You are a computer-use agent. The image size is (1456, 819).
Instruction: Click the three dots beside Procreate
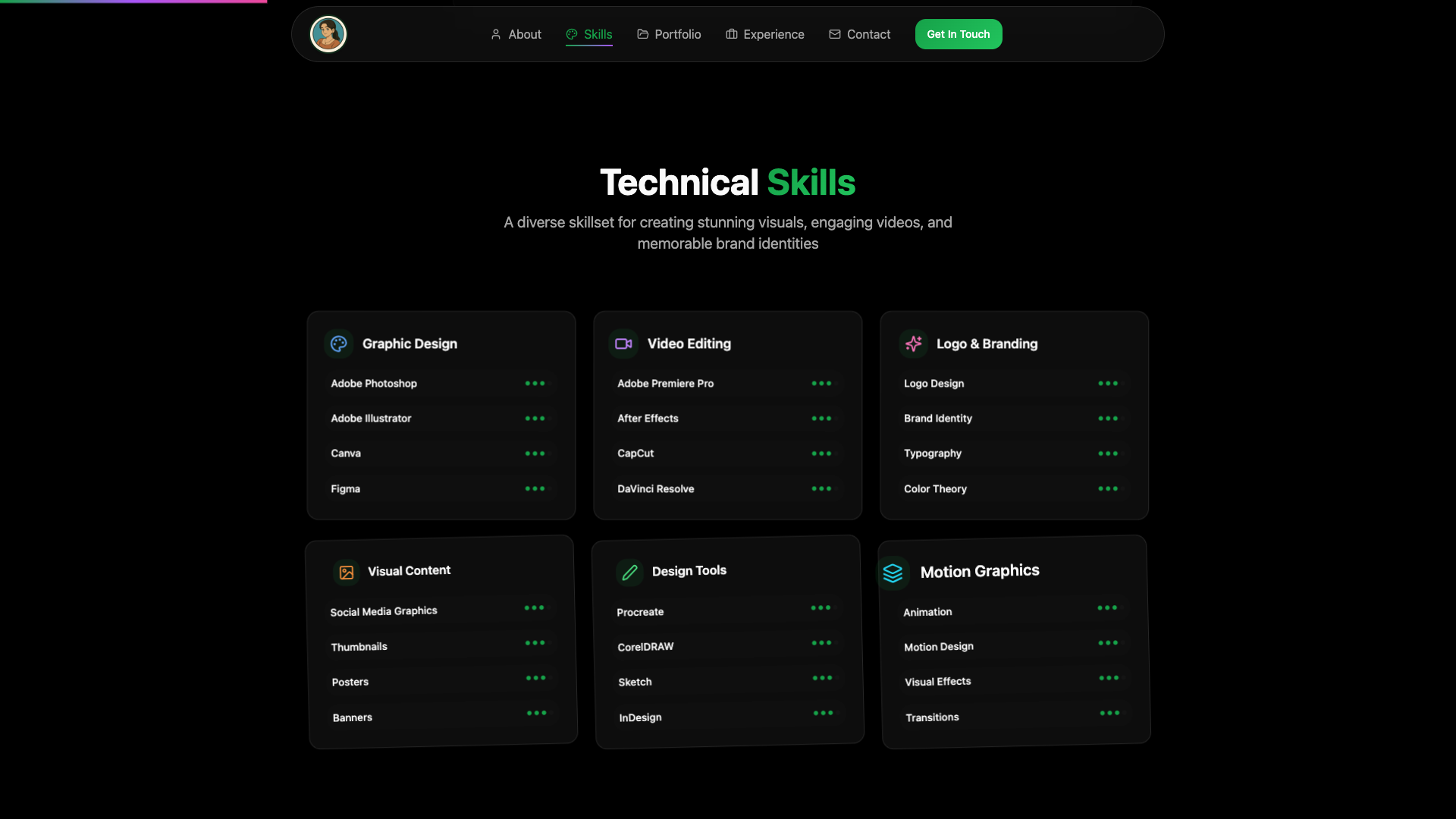(x=821, y=608)
